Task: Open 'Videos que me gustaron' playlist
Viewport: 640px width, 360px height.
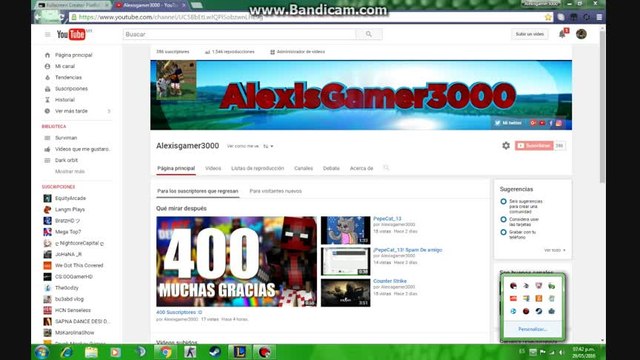Action: (82, 149)
